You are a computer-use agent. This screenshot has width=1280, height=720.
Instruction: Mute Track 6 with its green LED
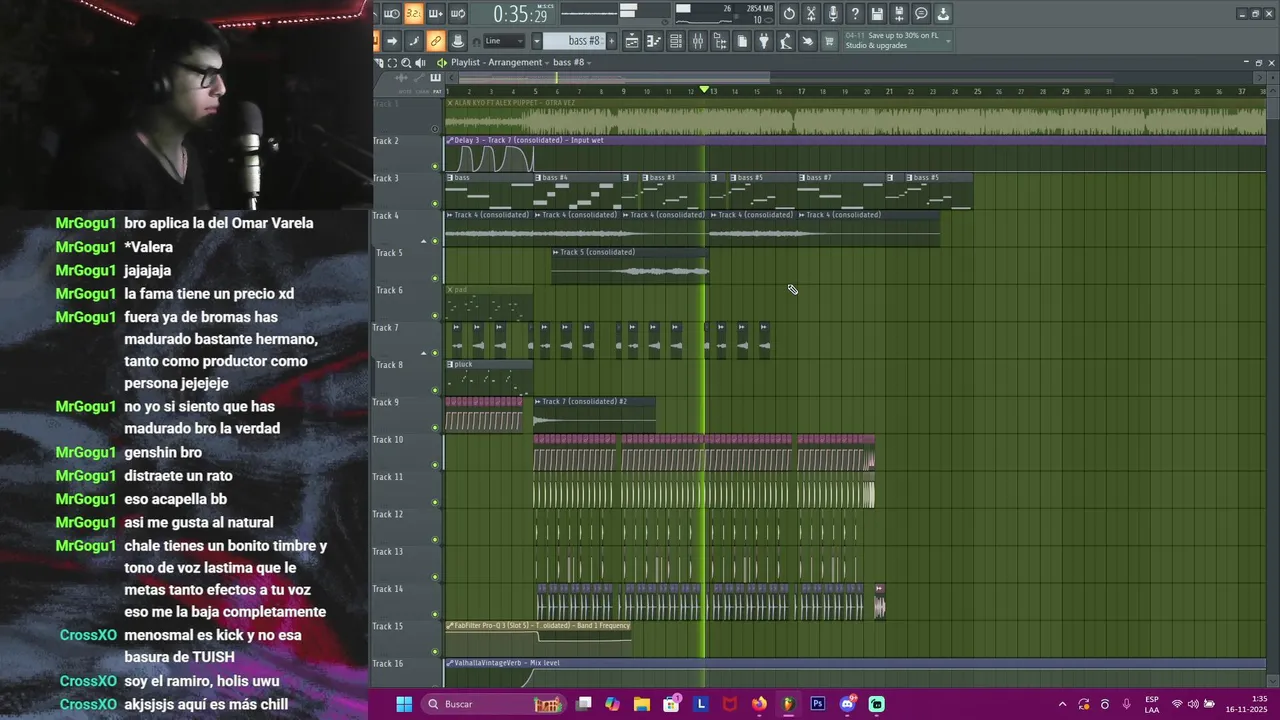(434, 315)
